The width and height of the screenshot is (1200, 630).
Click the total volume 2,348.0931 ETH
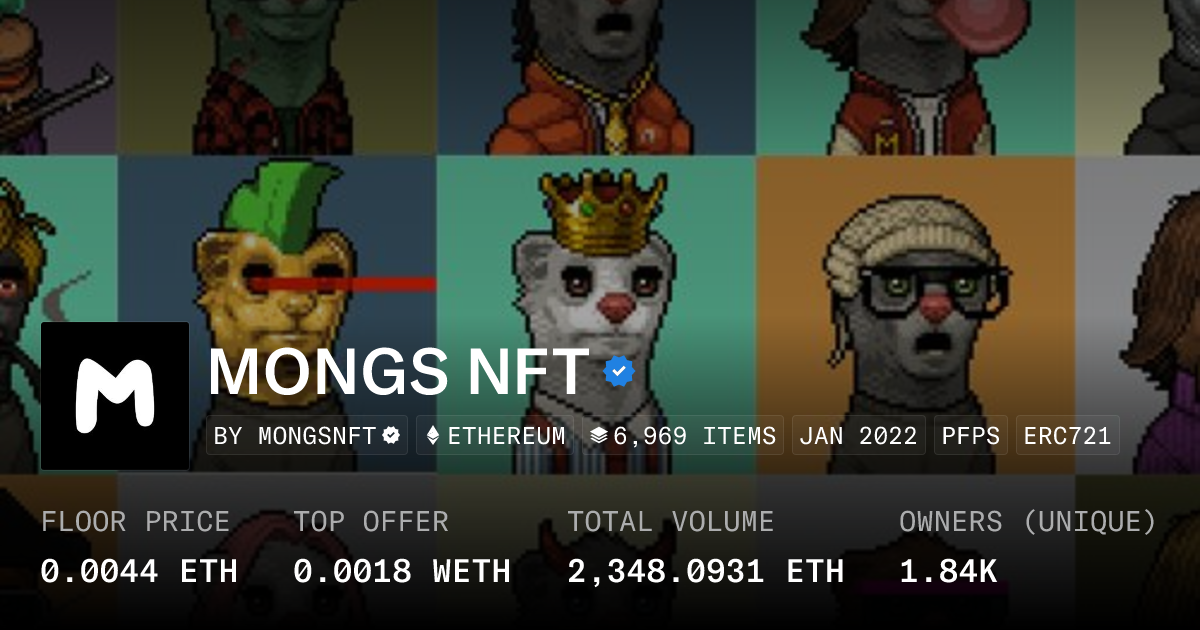pyautogui.click(x=706, y=571)
